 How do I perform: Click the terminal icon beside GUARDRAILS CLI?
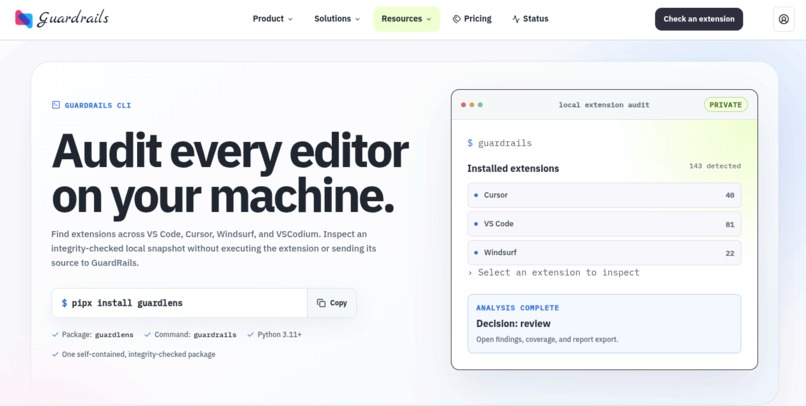pyautogui.click(x=56, y=105)
